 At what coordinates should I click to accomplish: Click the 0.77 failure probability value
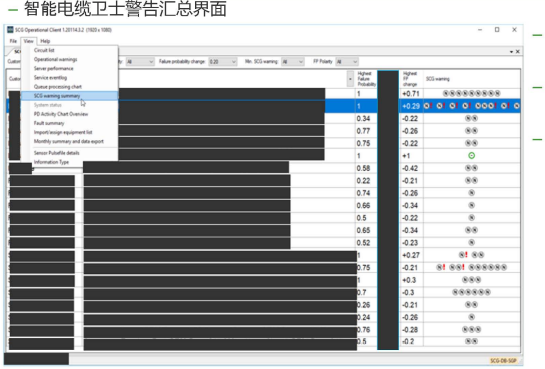[363, 131]
